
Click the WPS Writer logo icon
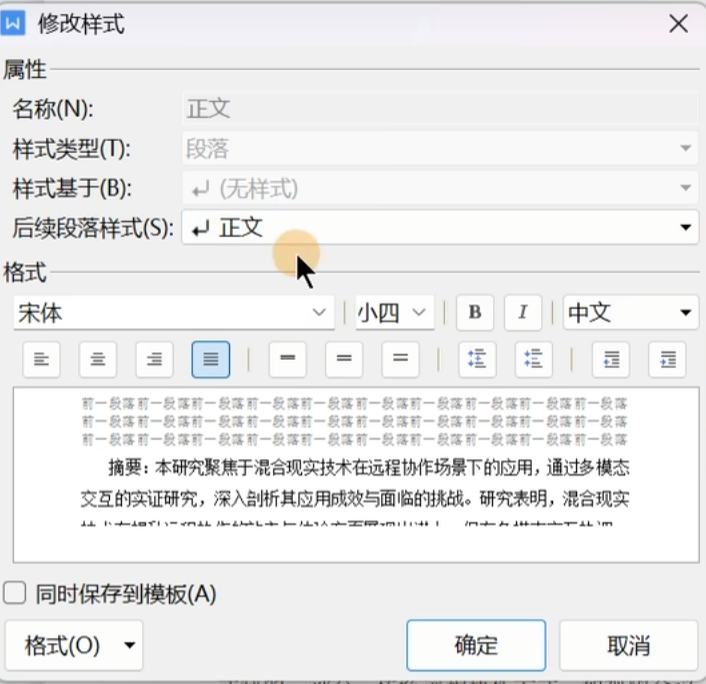point(13,23)
